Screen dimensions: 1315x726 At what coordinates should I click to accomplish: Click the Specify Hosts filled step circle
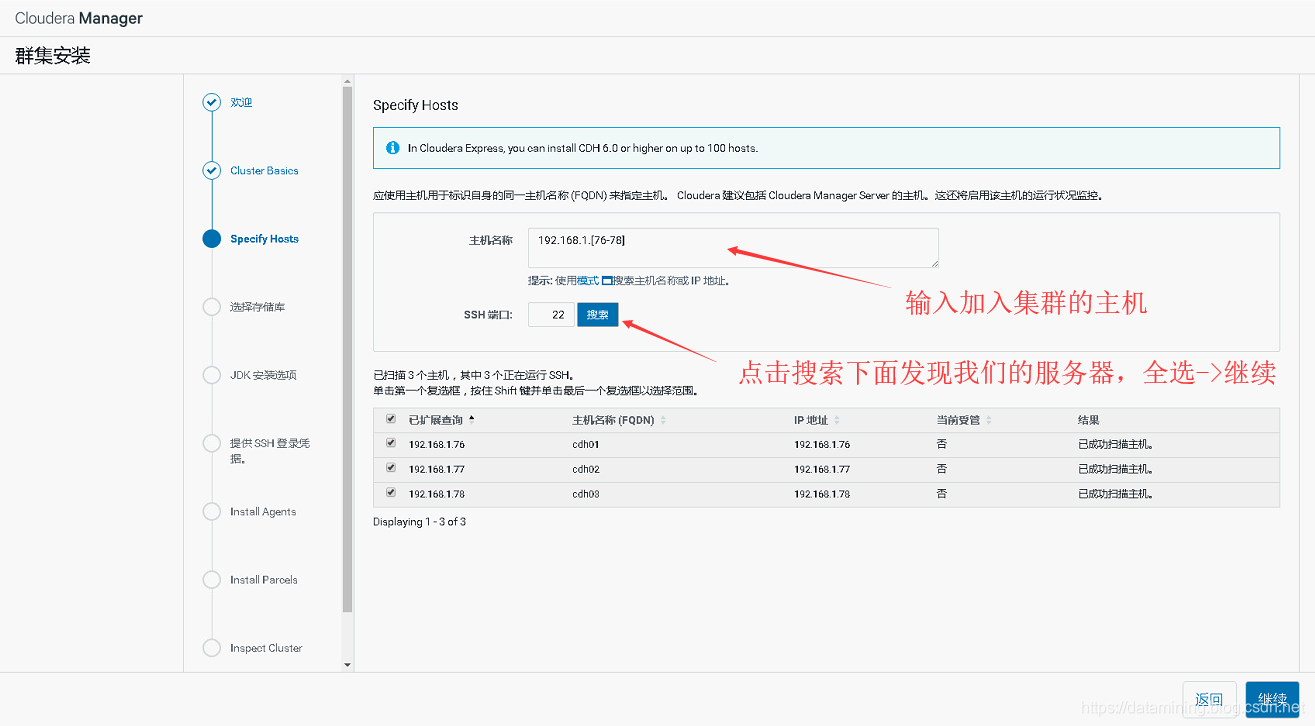pos(211,238)
